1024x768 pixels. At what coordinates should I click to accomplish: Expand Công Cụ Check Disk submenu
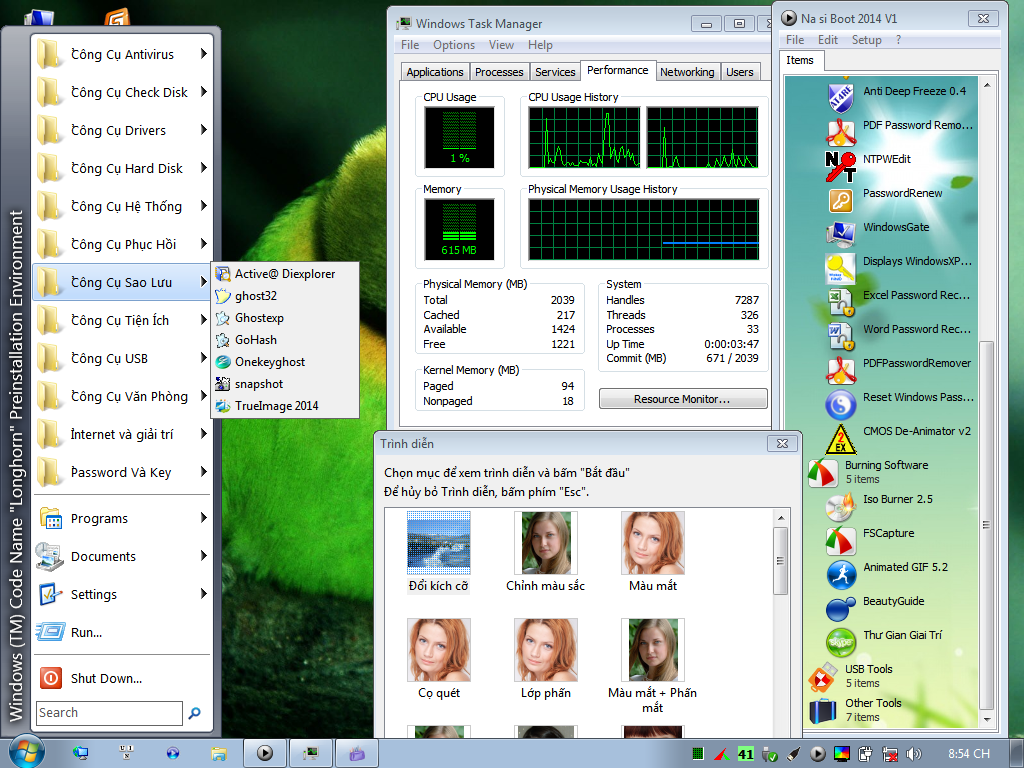tap(122, 92)
